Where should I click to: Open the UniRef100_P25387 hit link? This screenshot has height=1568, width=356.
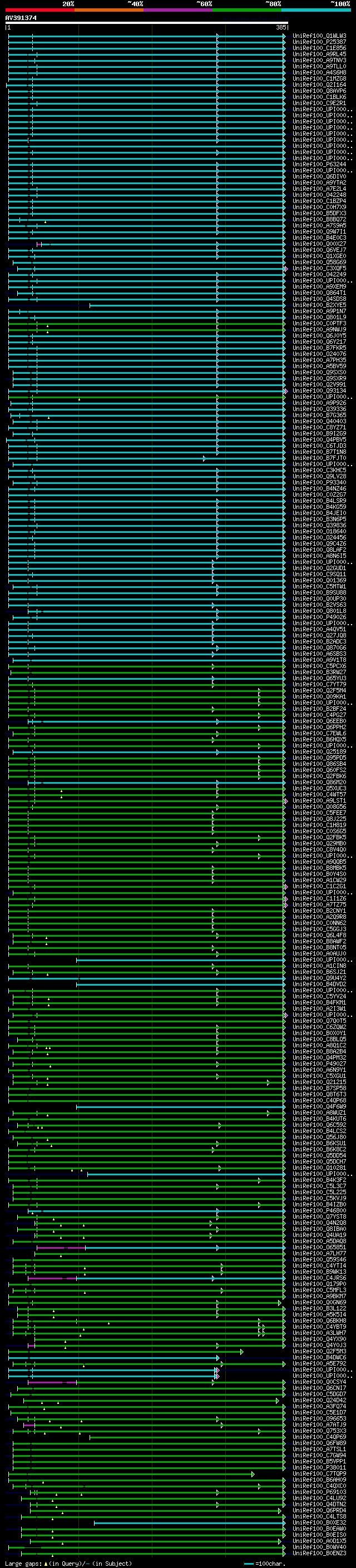(x=319, y=42)
